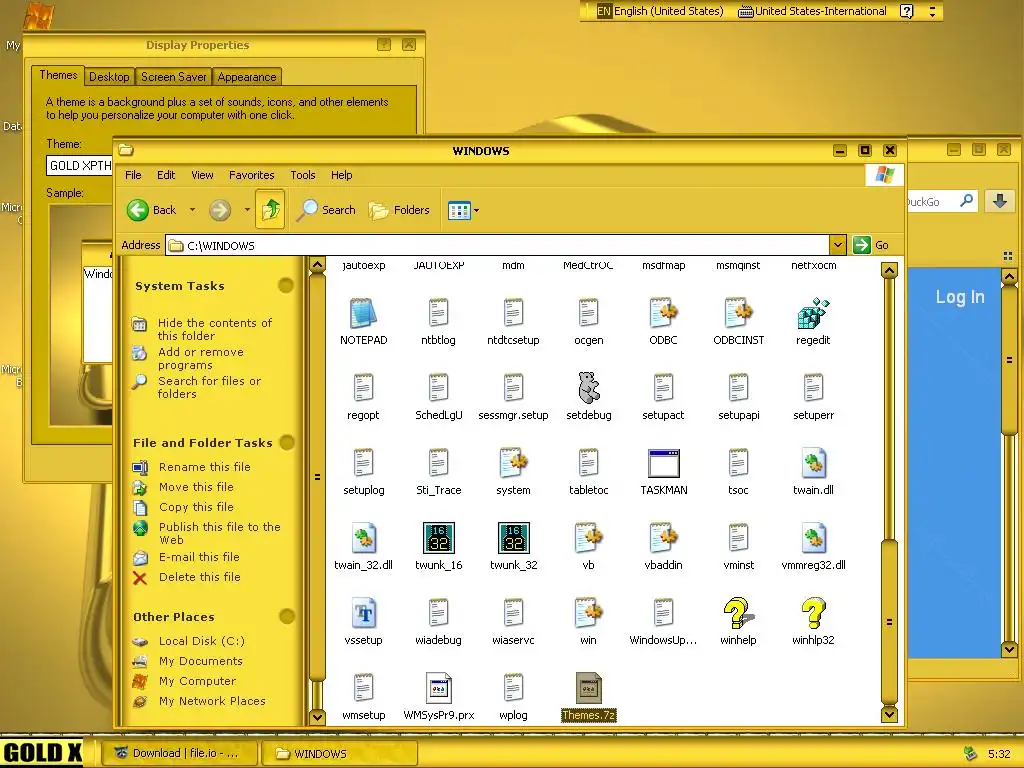1024x768 pixels.
Task: Open My Network Places link
Action: (212, 701)
